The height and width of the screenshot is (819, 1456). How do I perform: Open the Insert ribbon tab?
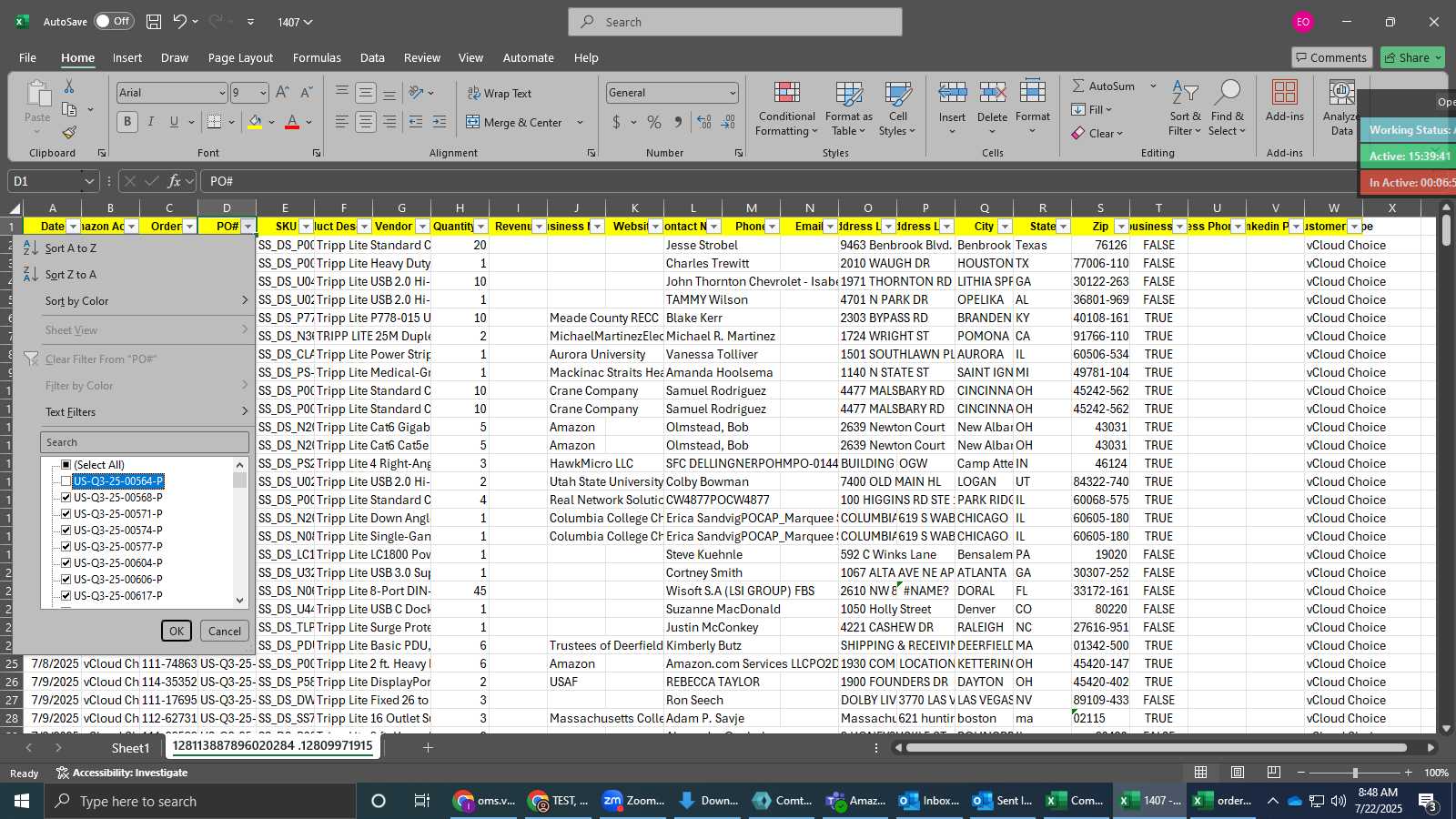pos(127,57)
